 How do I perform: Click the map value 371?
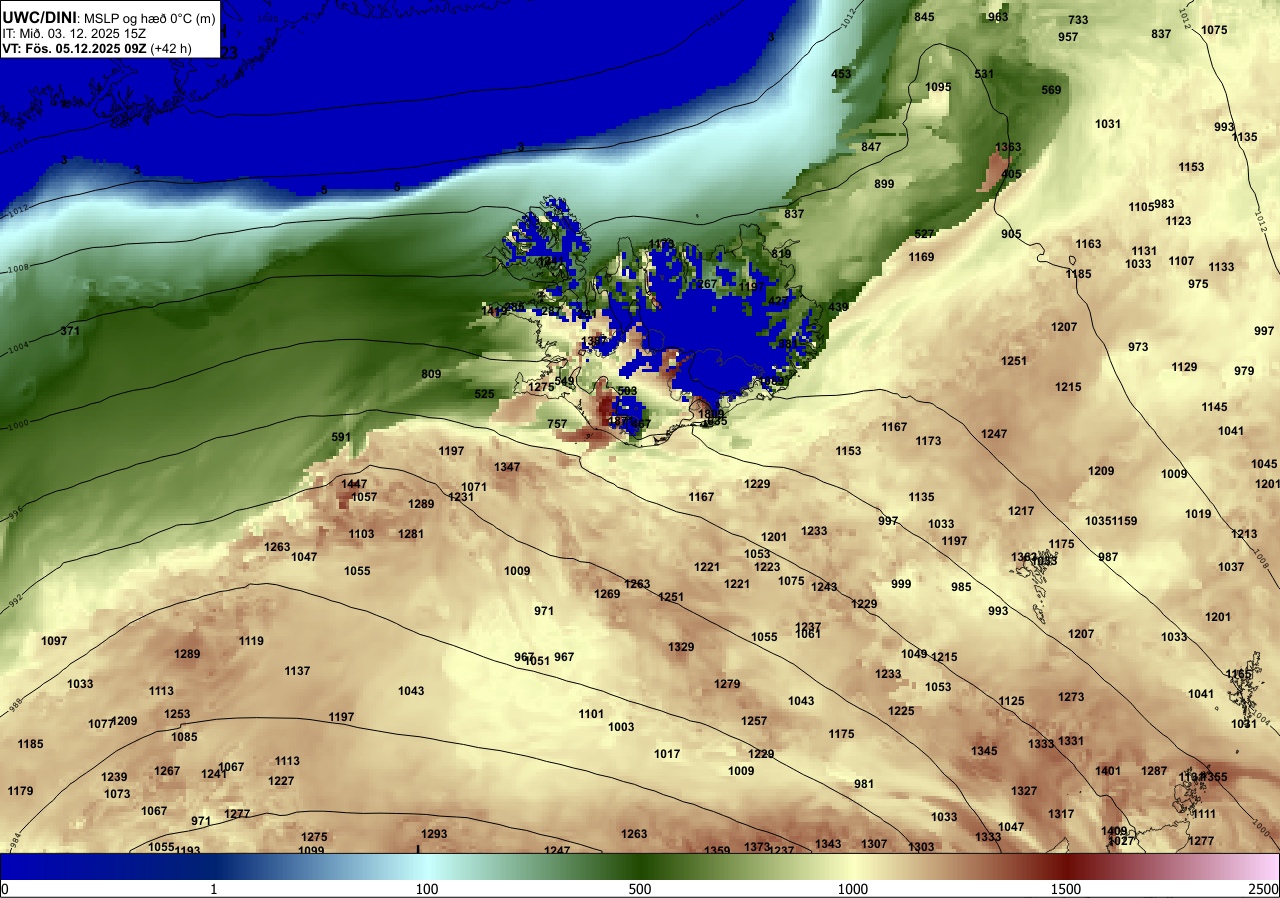point(70,331)
